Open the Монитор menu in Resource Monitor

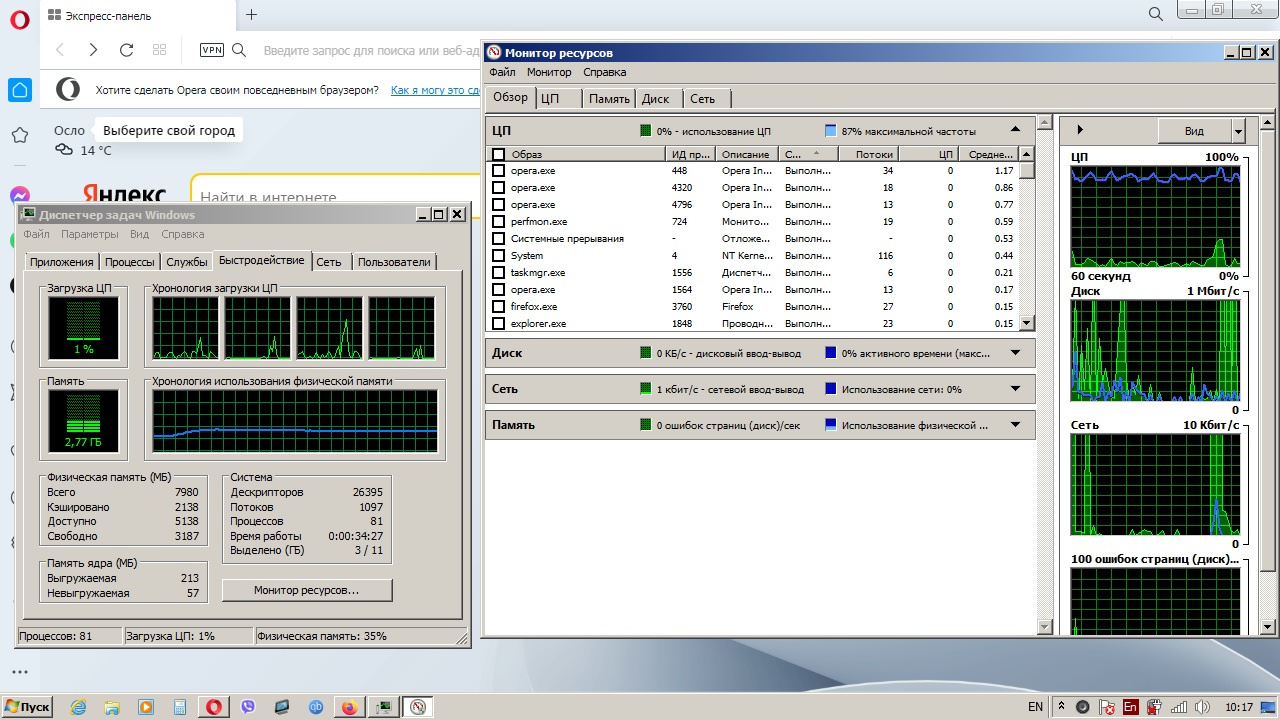tap(549, 72)
